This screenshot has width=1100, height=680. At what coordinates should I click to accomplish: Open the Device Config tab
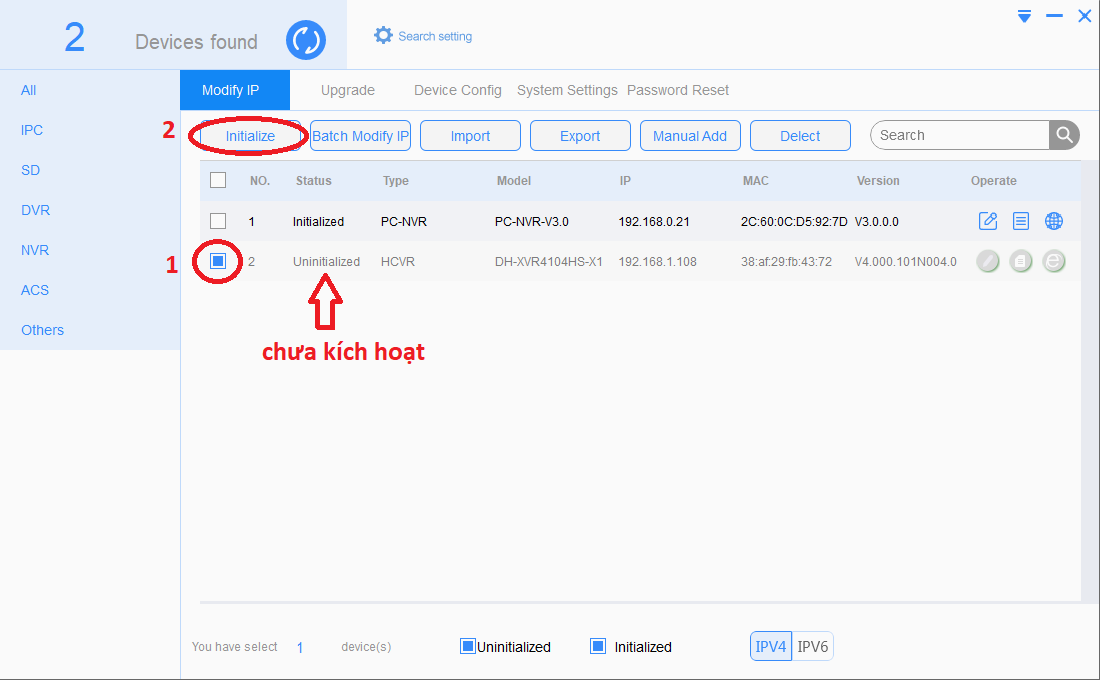[x=457, y=90]
